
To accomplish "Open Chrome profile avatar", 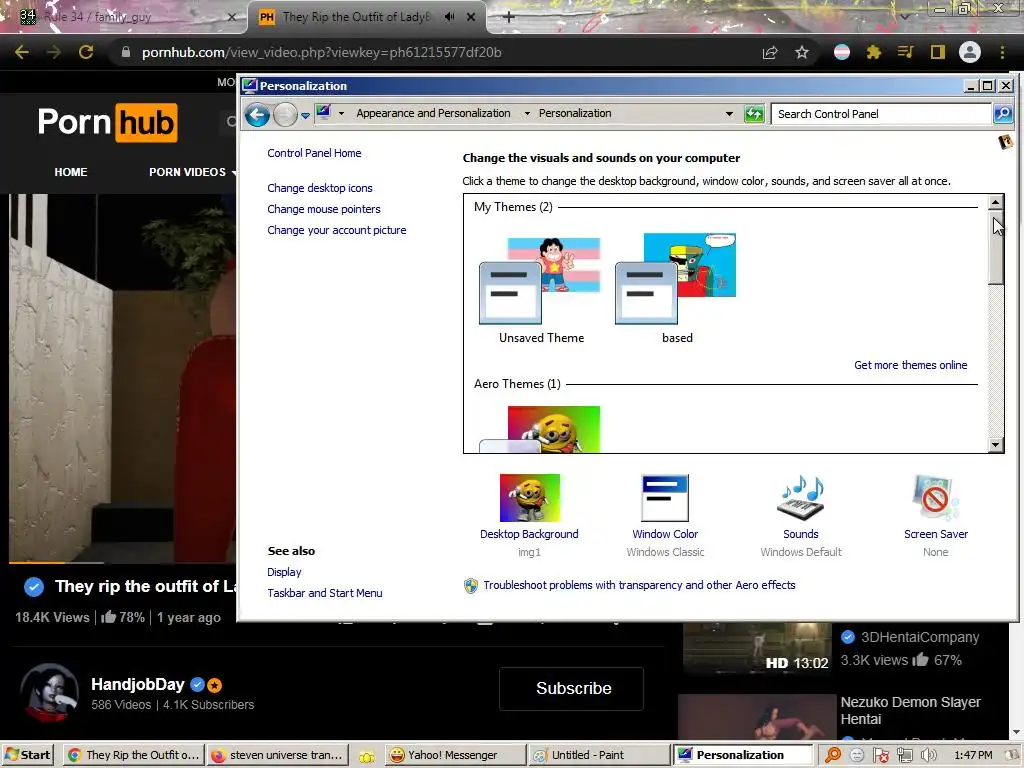I will point(970,52).
